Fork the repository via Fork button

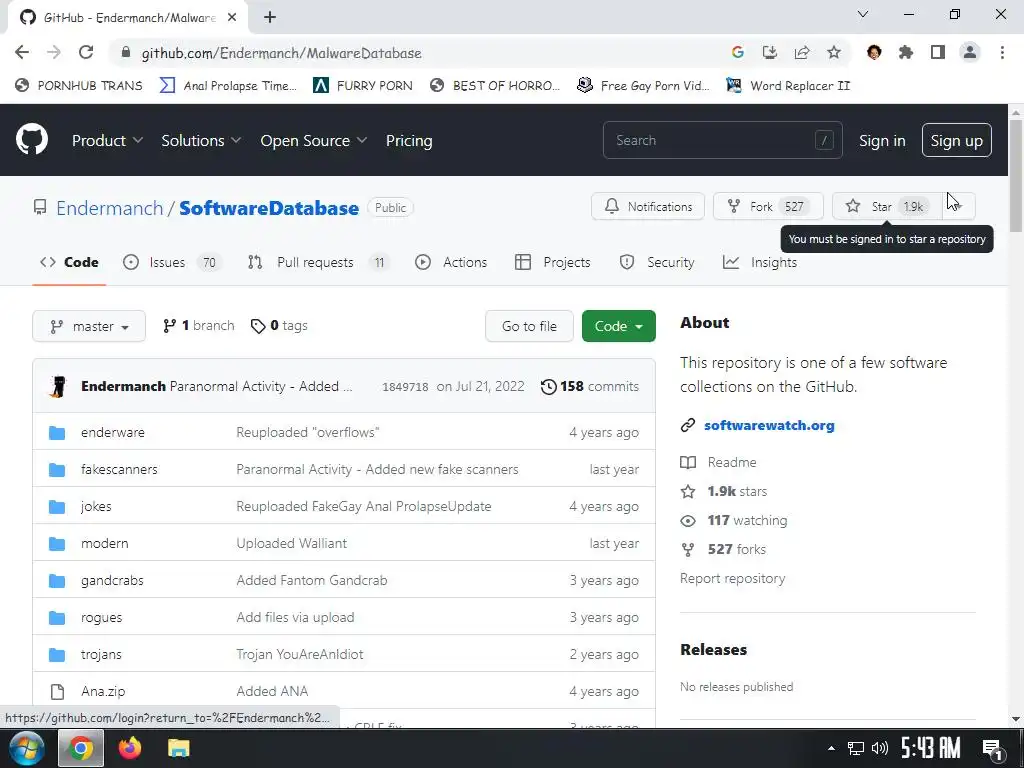coord(768,206)
